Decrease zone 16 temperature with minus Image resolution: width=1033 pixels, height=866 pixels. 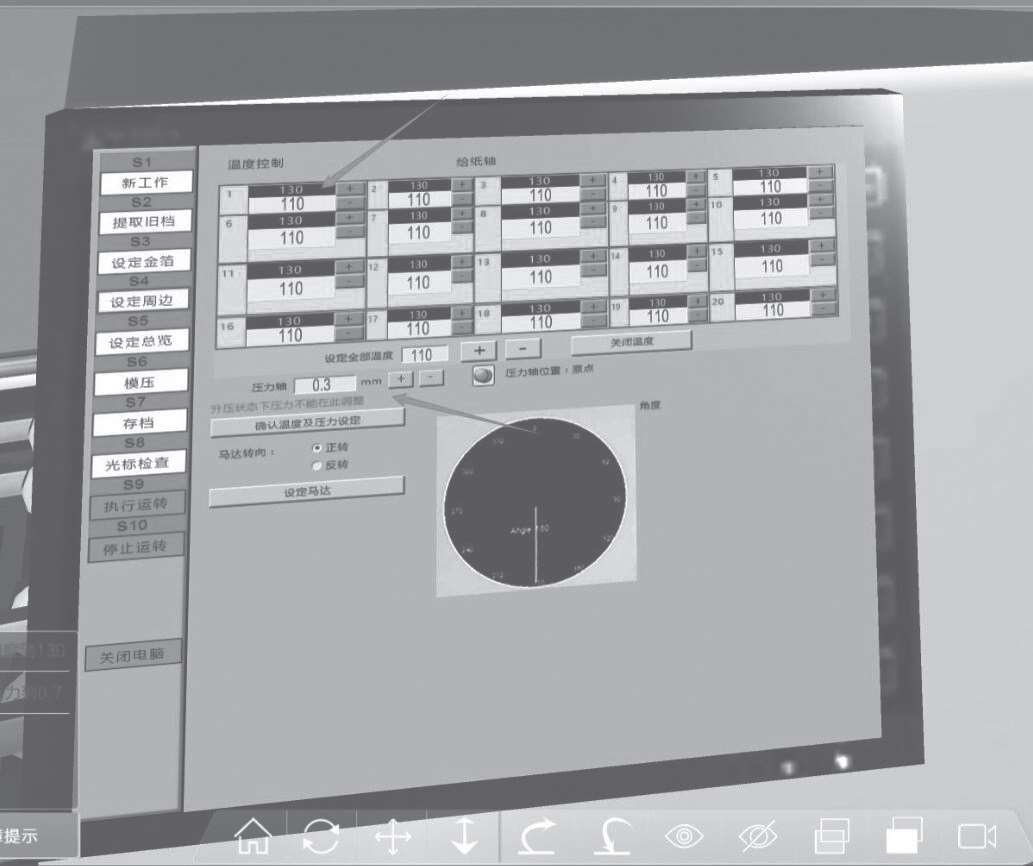tap(349, 333)
